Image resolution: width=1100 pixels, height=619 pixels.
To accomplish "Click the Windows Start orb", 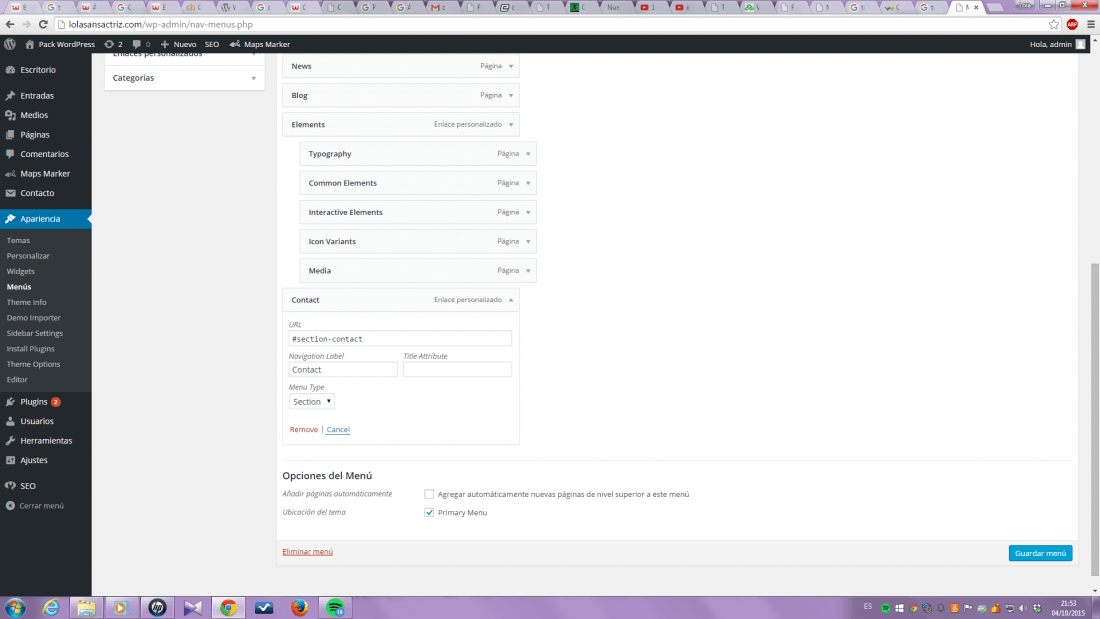I will point(15,608).
